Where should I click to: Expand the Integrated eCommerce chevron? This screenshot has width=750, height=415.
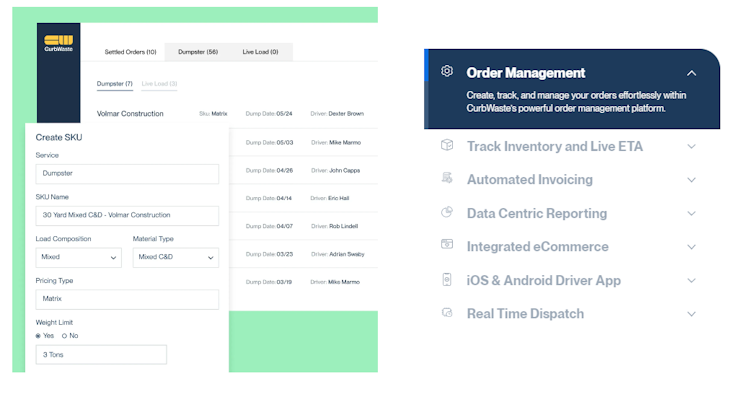[691, 247]
